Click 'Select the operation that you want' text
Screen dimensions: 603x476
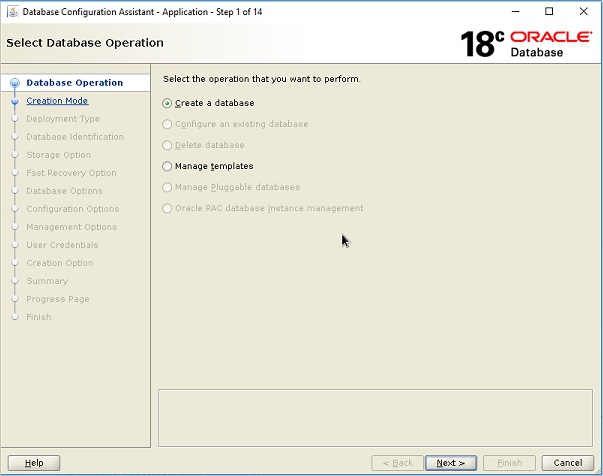tap(262, 79)
